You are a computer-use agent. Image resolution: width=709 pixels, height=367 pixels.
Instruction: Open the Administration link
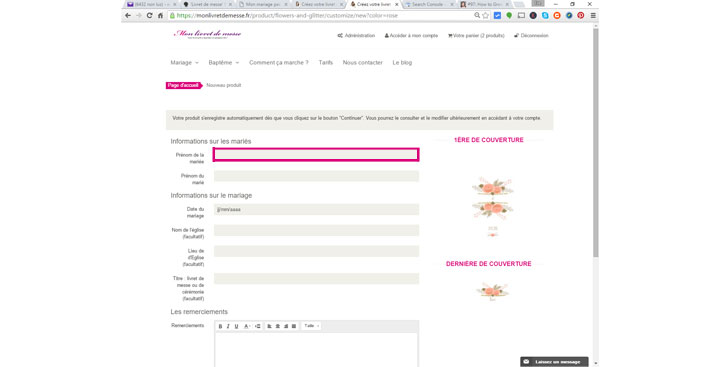[x=356, y=35]
